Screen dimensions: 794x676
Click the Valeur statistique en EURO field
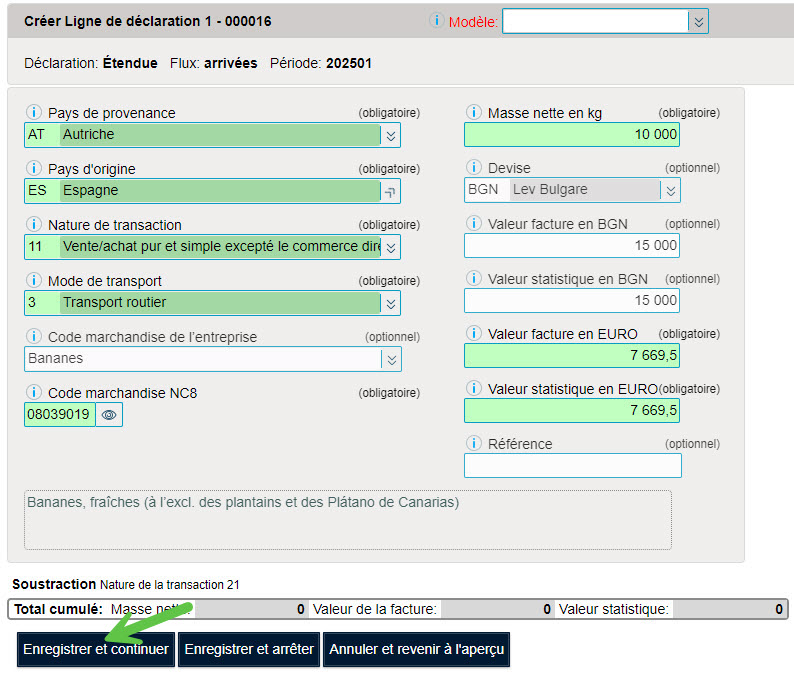click(x=572, y=411)
